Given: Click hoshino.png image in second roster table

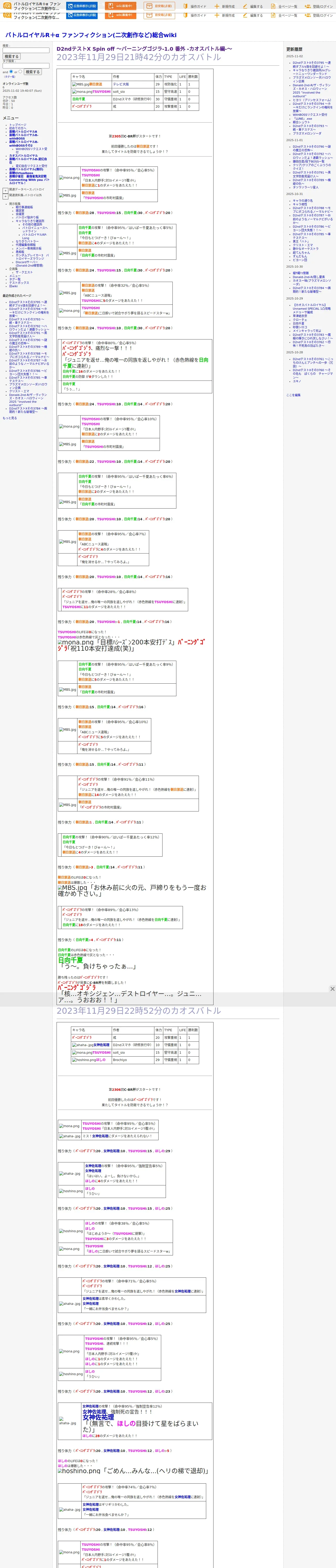Looking at the screenshot, I should 84,1060.
